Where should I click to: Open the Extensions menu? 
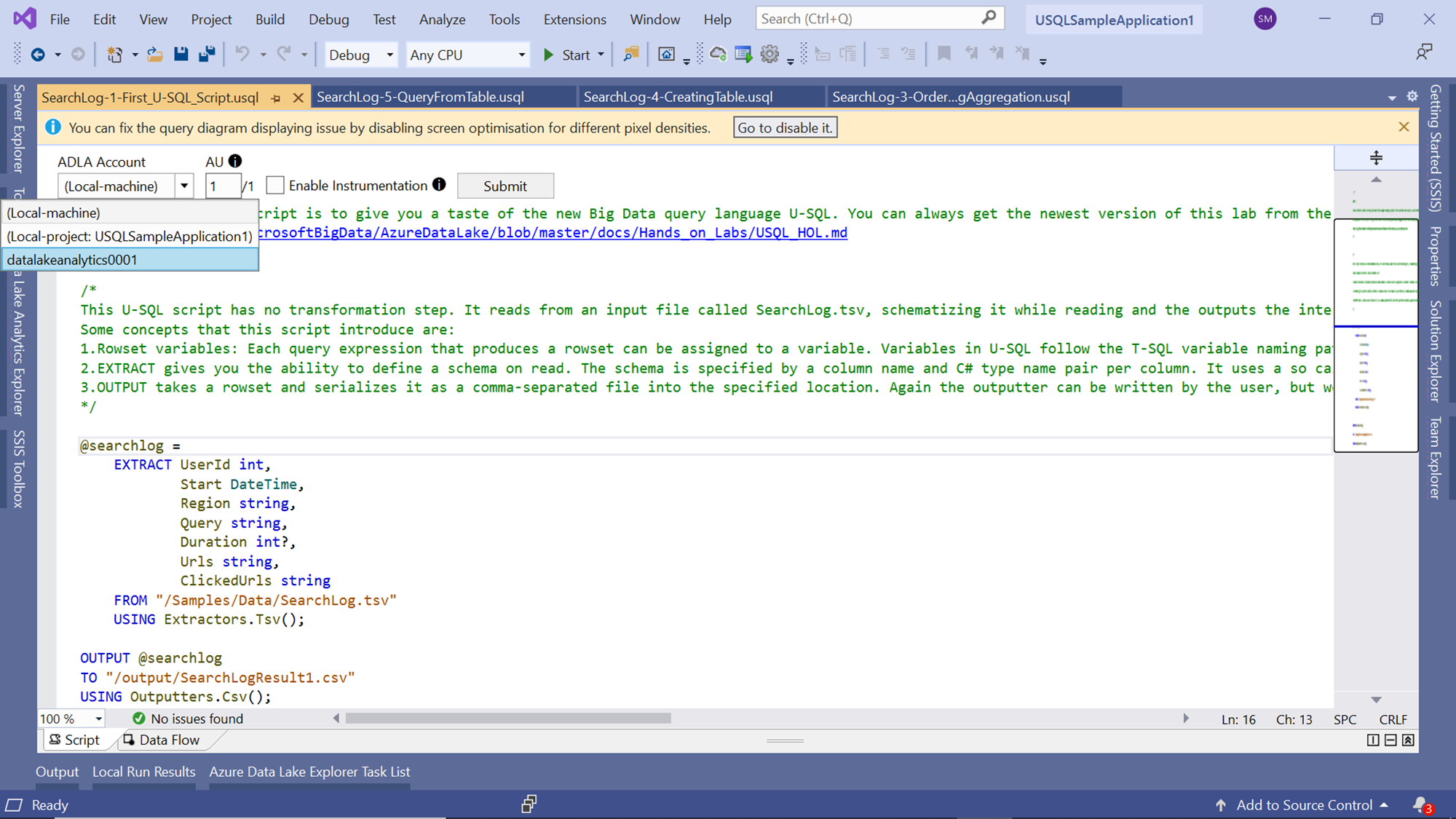(x=574, y=20)
